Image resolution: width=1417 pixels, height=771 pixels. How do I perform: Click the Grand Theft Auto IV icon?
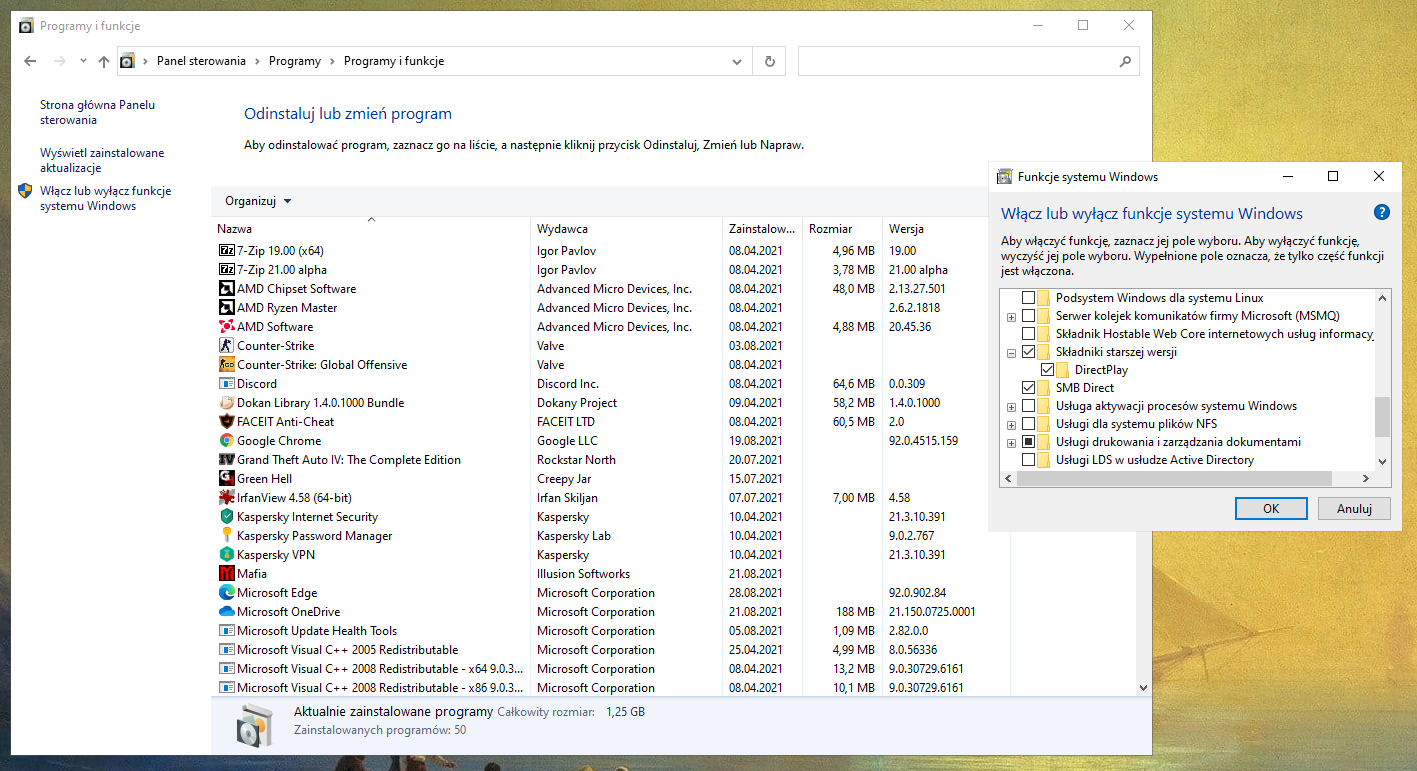226,460
